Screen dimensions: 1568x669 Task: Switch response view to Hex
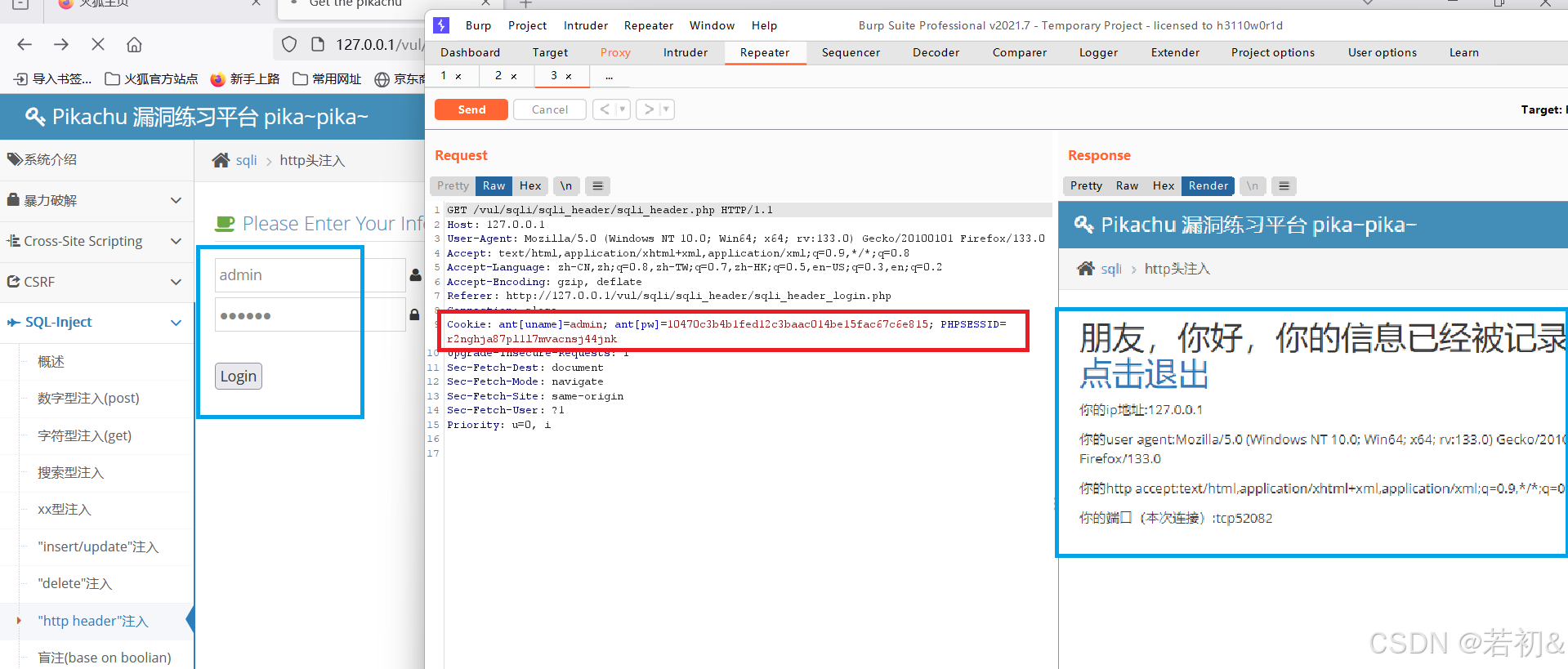tap(1164, 186)
